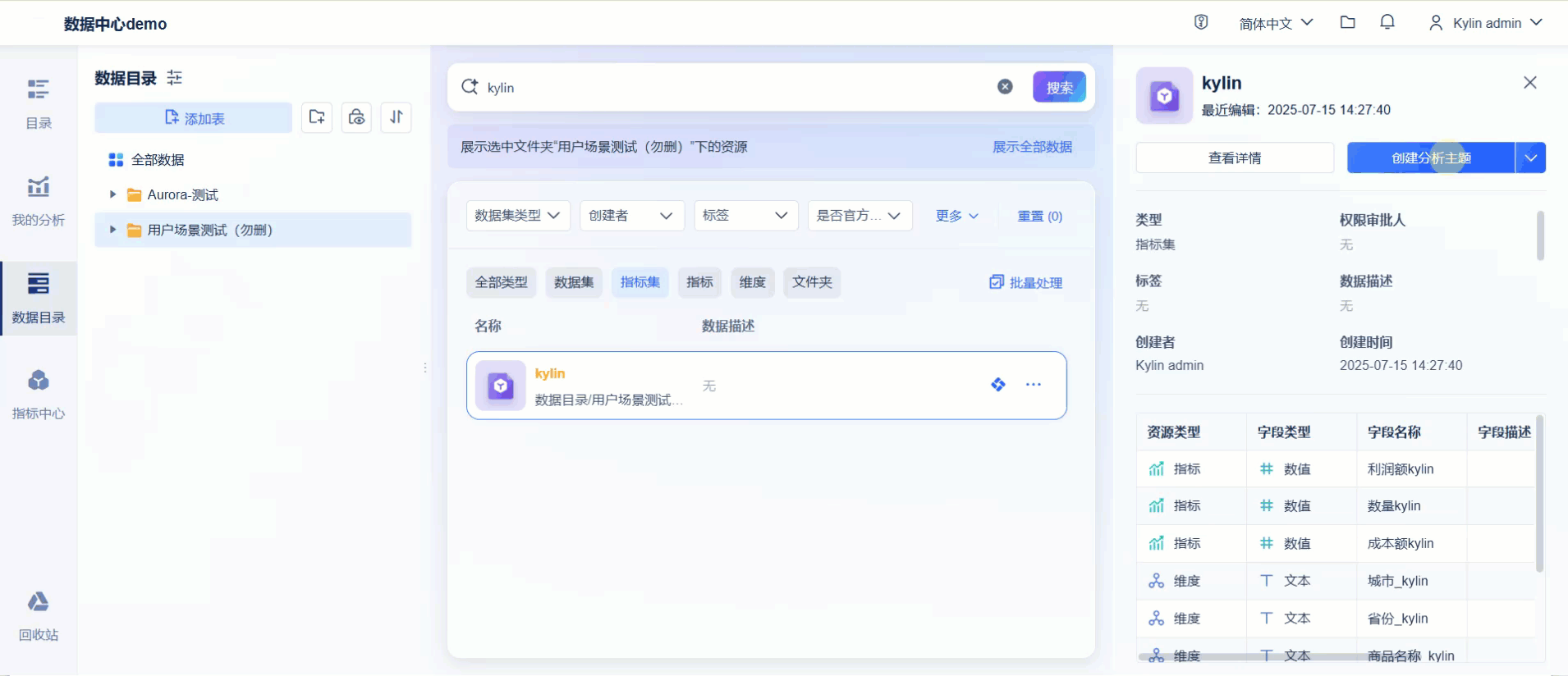This screenshot has width=1568, height=676.
Task: Select 数据目录 in the sidebar
Action: tap(39, 299)
